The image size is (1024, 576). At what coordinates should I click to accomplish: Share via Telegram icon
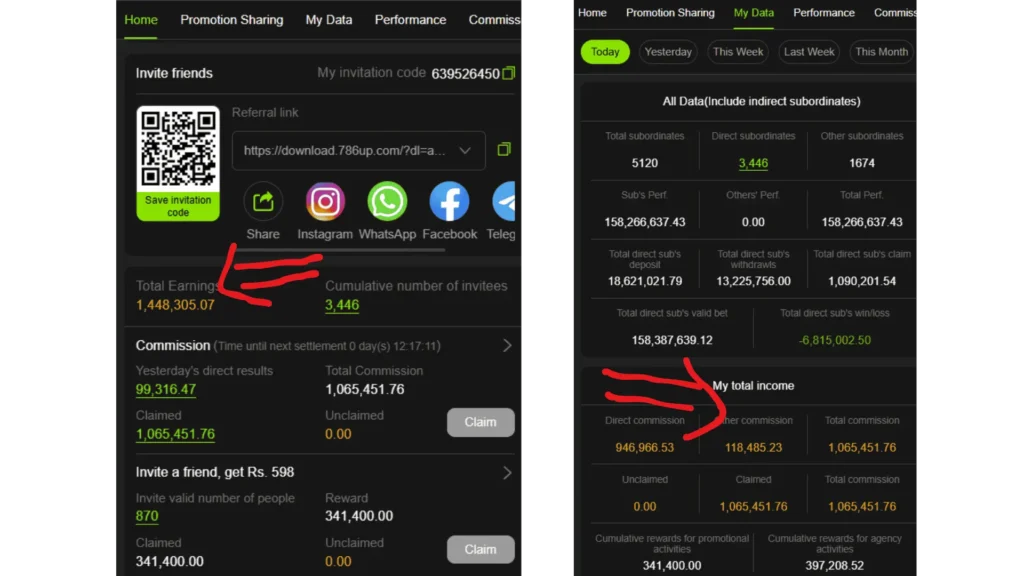(x=504, y=201)
